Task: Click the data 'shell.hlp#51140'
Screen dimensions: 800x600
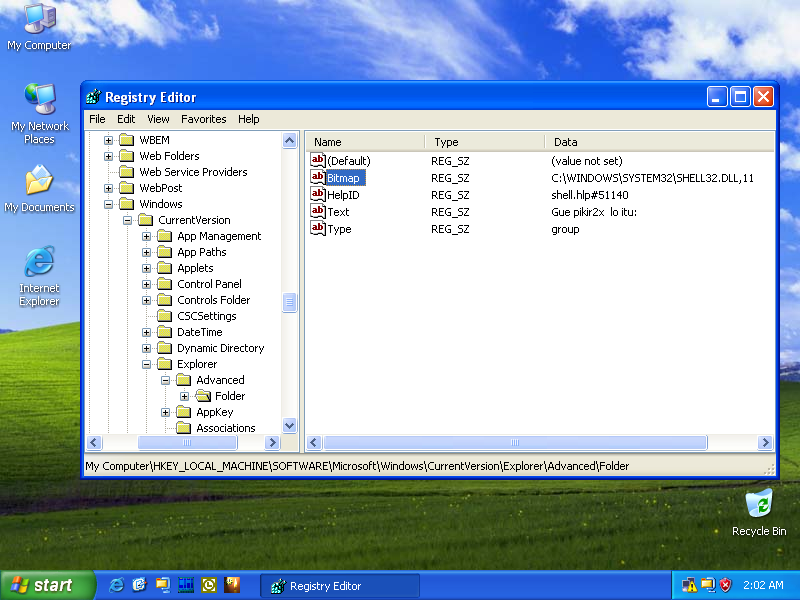Action: coord(590,195)
